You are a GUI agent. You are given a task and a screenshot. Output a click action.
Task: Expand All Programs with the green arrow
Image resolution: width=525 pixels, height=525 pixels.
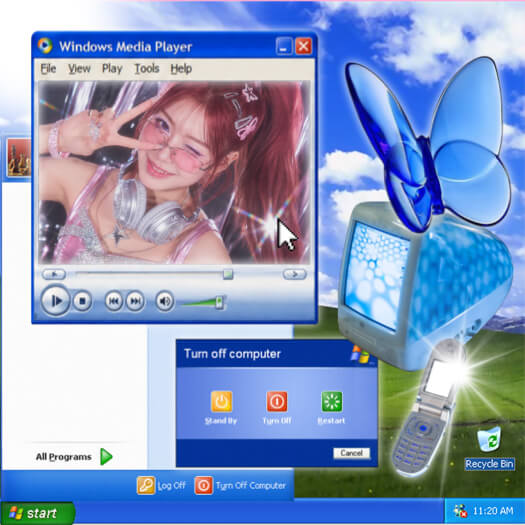tap(106, 457)
